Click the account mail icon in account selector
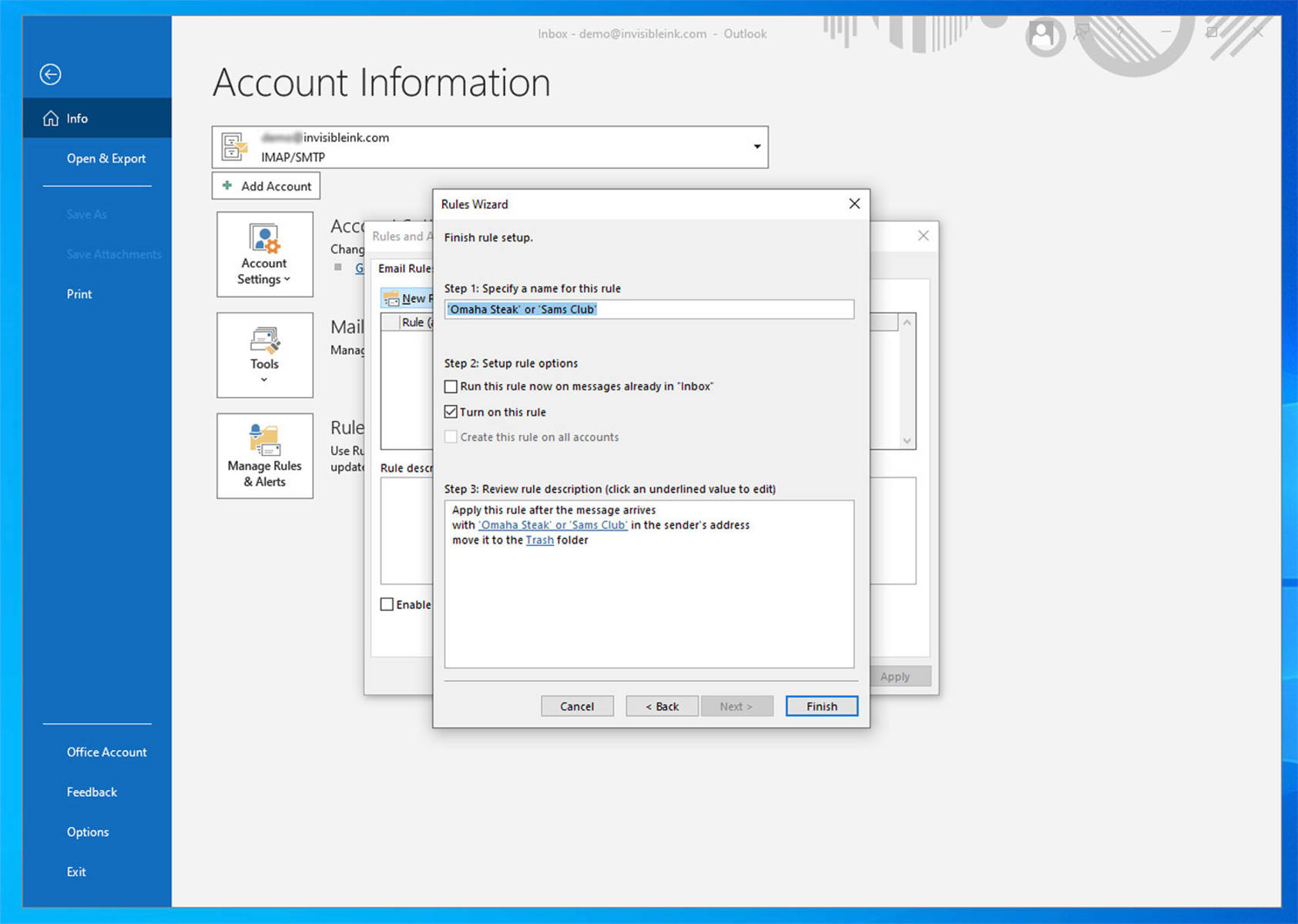Screen dimensions: 1298x924 (234, 146)
